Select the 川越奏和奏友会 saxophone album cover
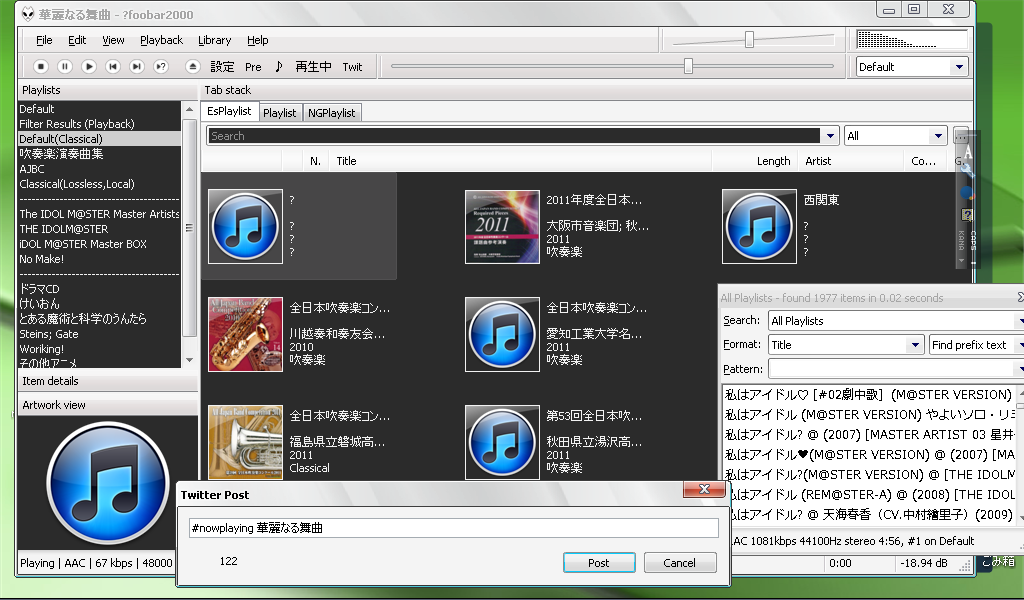The height and width of the screenshot is (600, 1024). (245, 334)
